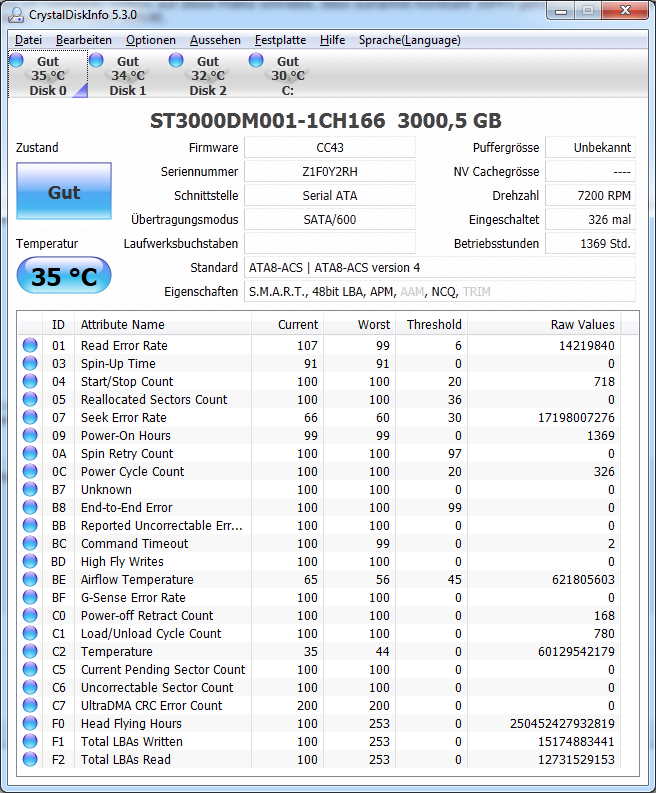
Task: Click the status orb beside G-Sense Error Rate
Action: pyautogui.click(x=30, y=597)
